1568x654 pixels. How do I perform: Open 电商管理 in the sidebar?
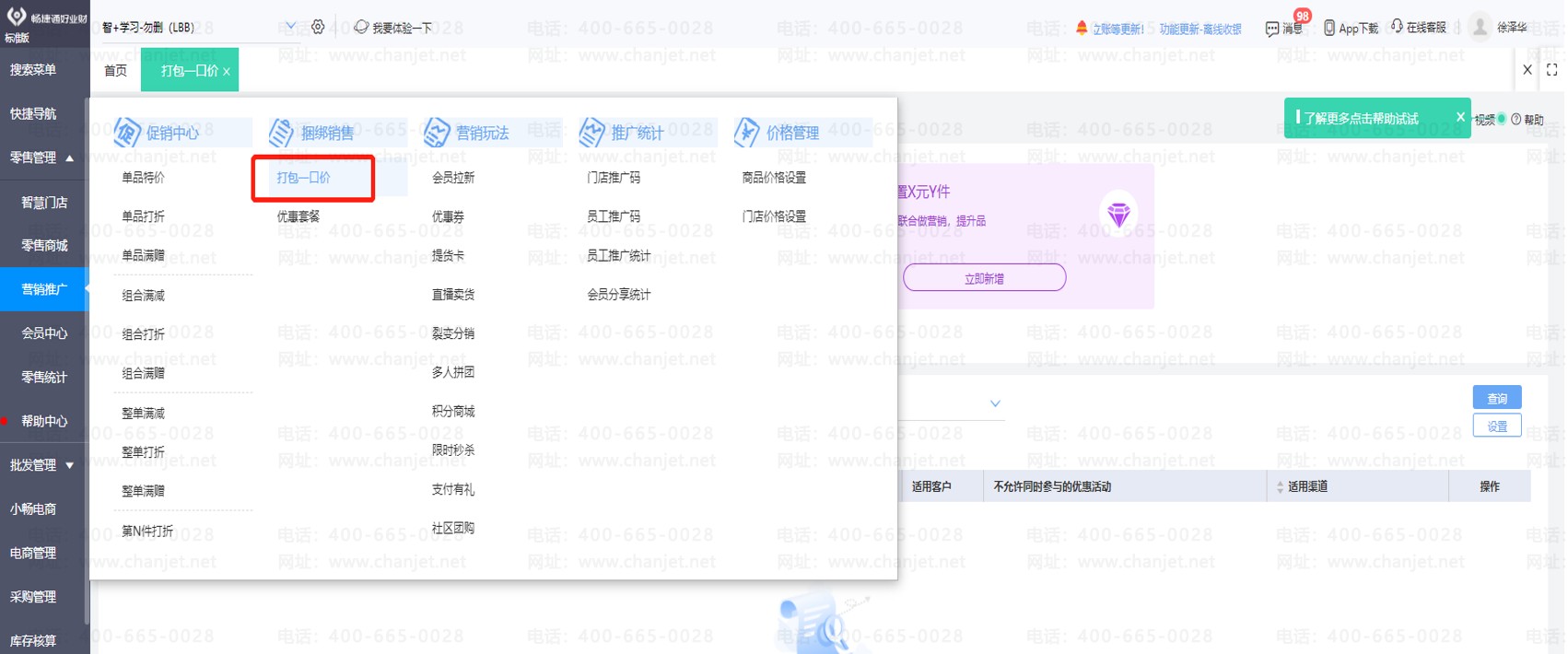click(x=33, y=553)
